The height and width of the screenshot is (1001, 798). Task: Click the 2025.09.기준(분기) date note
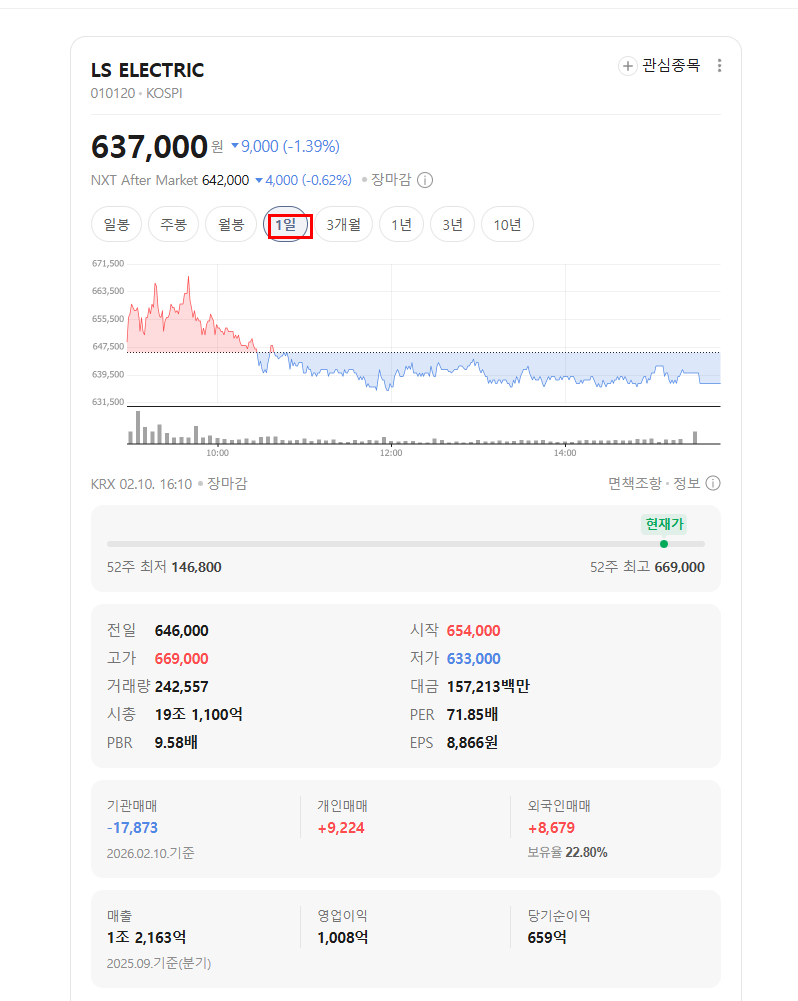coord(159,963)
